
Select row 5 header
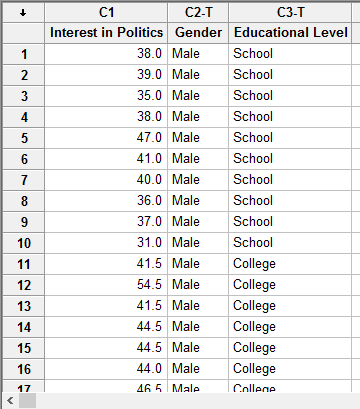tap(24, 138)
